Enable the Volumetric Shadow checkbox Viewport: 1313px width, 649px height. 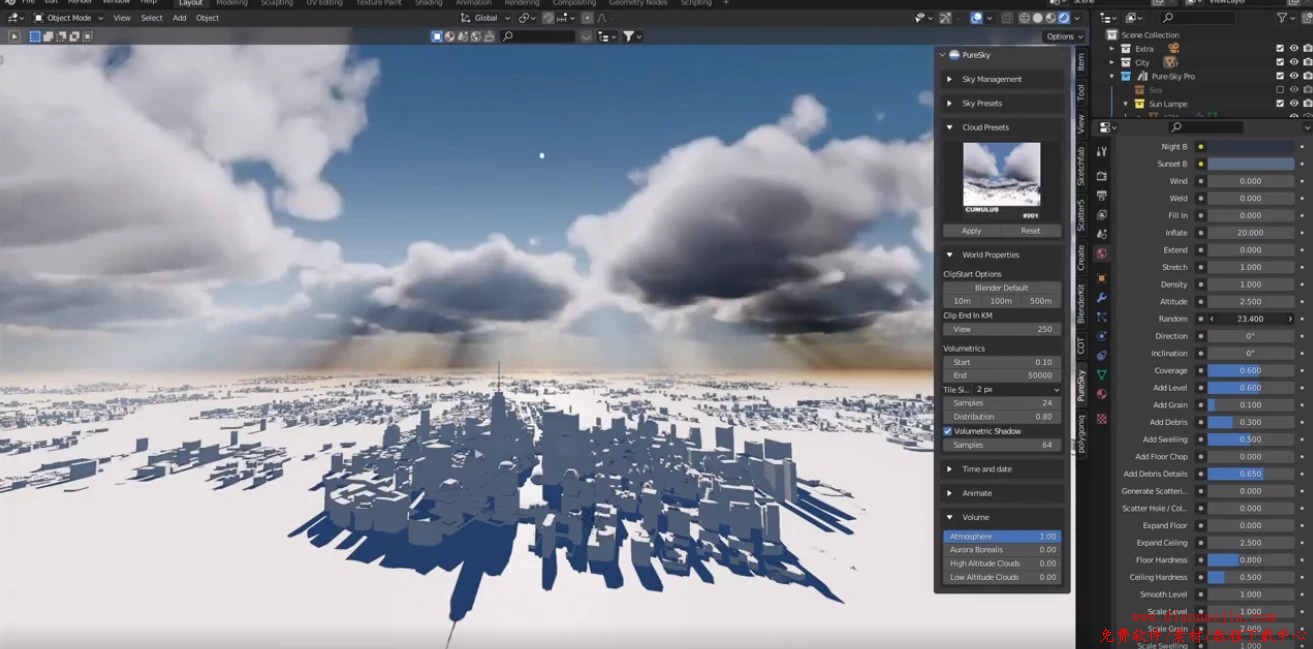tap(948, 431)
